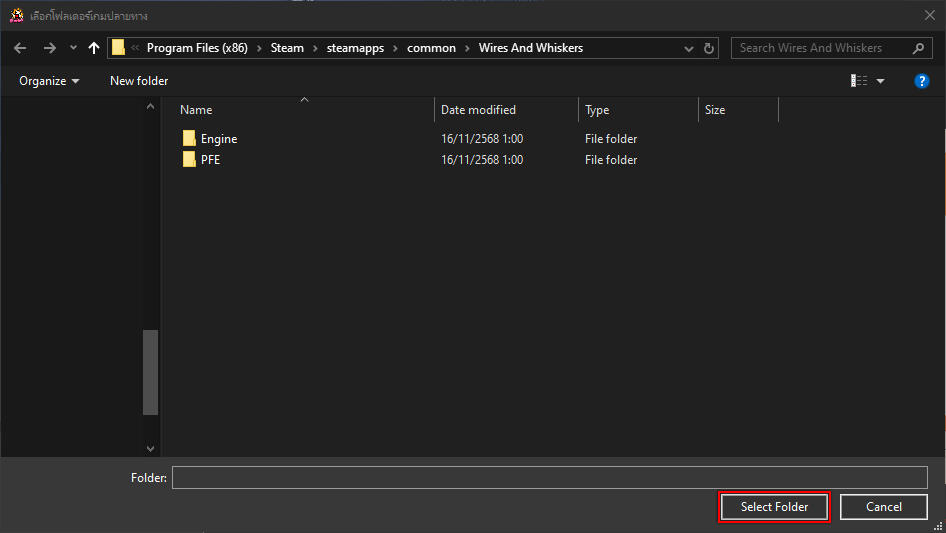
Task: Click the Back navigation arrow
Action: (20, 48)
